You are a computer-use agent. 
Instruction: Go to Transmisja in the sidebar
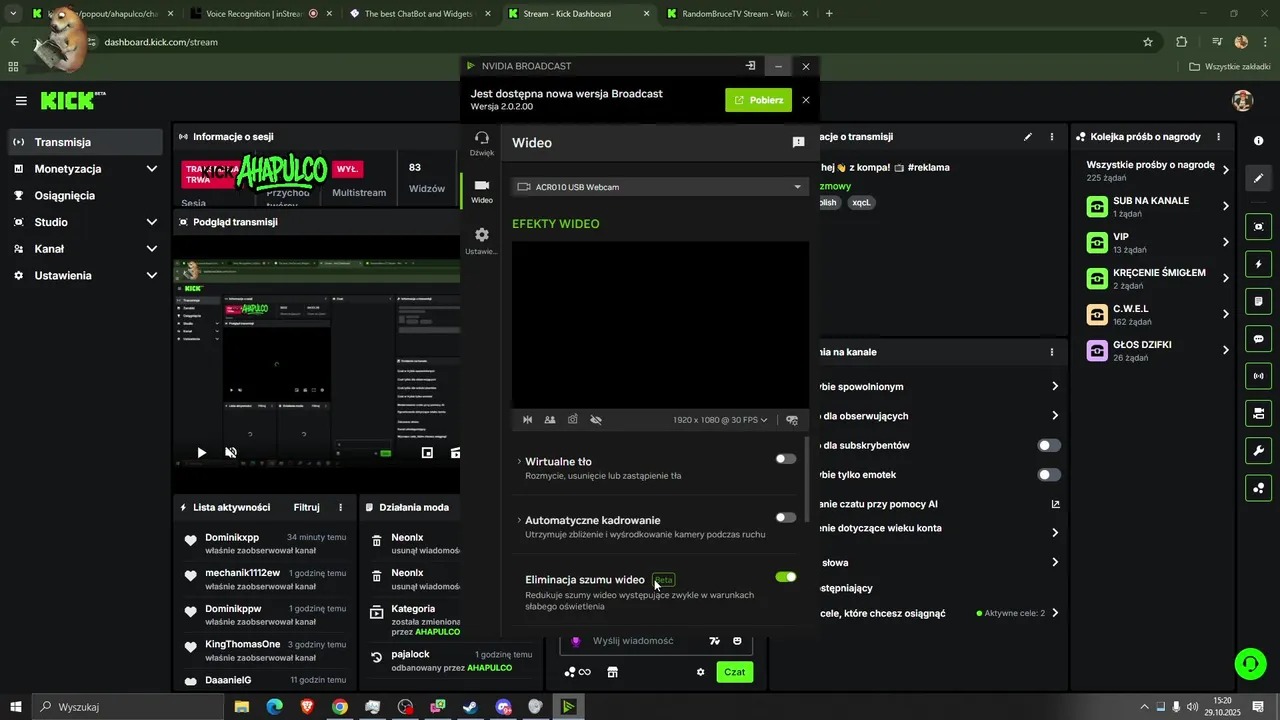click(85, 142)
